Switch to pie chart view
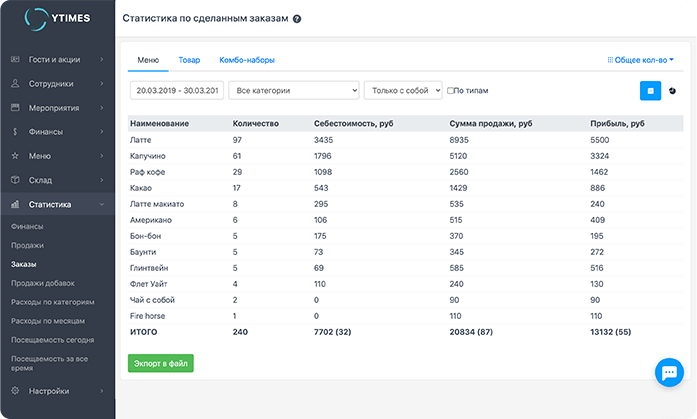The image size is (697, 419). (x=672, y=90)
